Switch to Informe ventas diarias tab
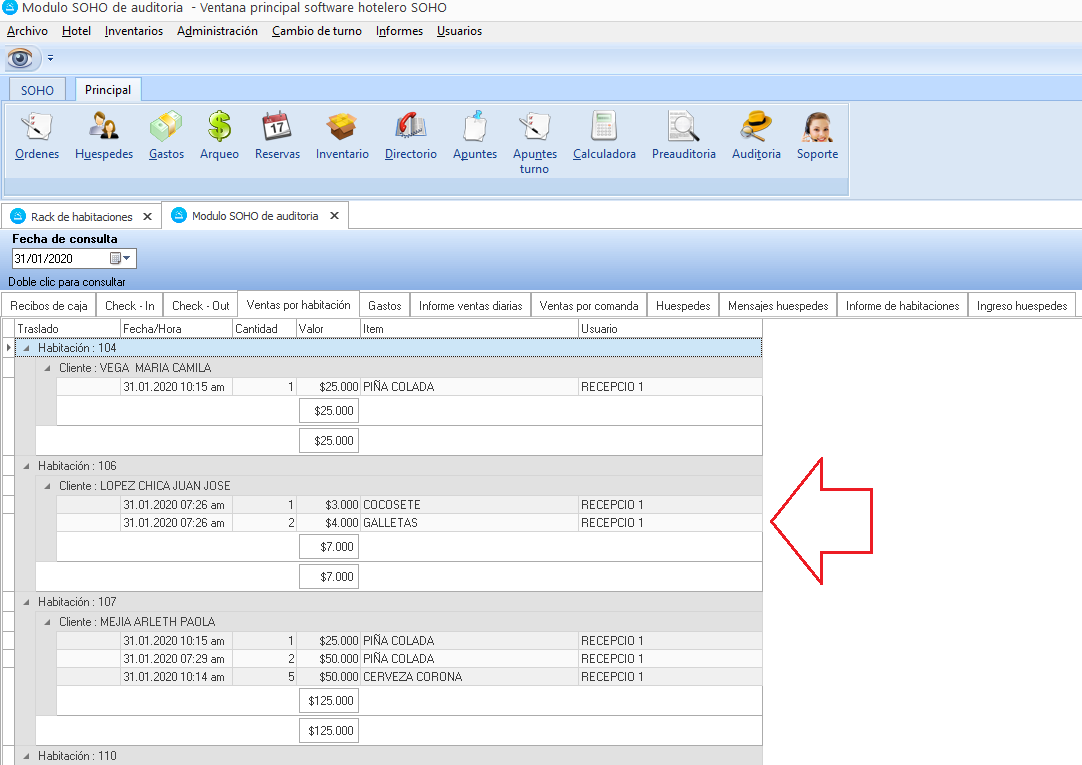 click(470, 306)
